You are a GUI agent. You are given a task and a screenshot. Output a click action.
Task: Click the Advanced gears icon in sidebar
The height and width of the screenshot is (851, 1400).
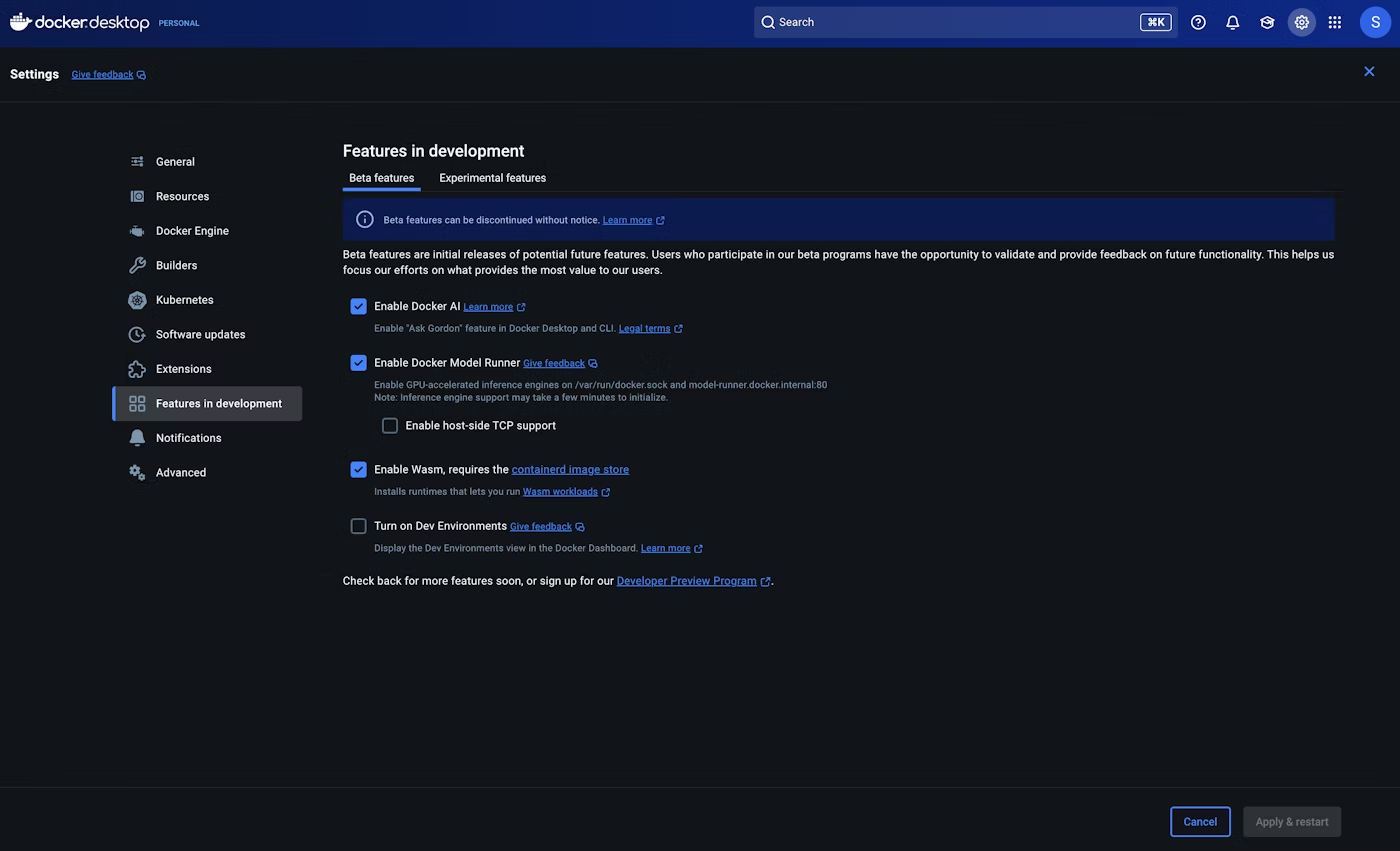137,472
